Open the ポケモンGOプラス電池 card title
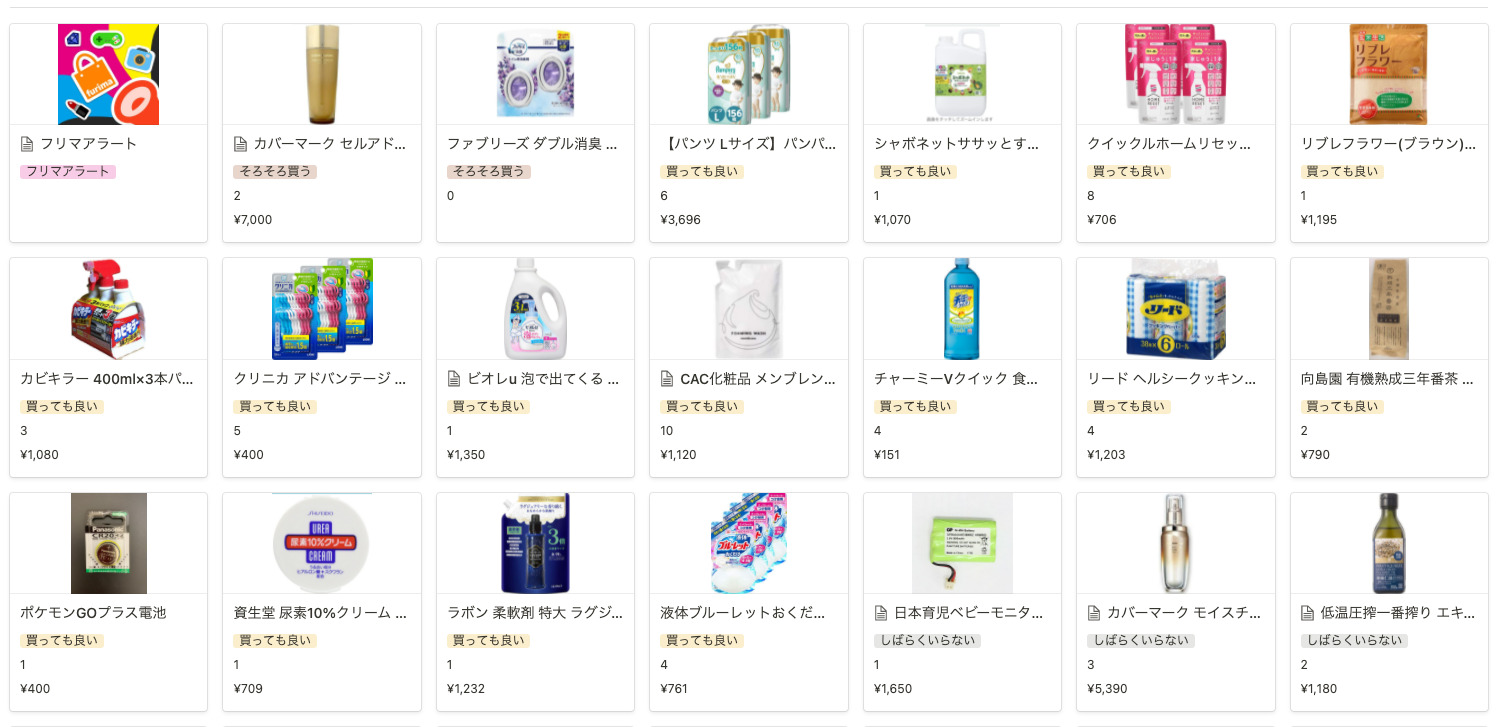Screen dimensions: 1506x727 pyautogui.click(x=93, y=613)
